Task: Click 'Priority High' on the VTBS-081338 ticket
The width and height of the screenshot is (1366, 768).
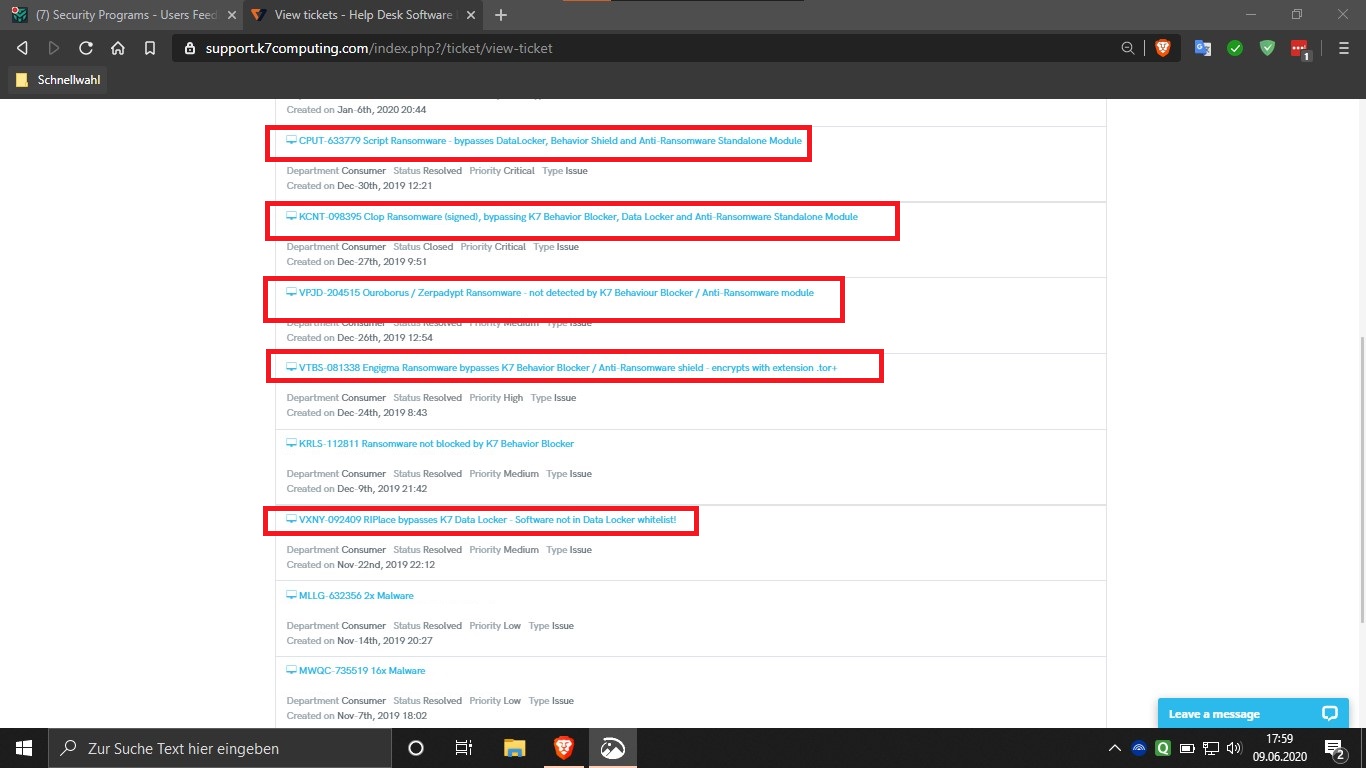Action: (496, 398)
